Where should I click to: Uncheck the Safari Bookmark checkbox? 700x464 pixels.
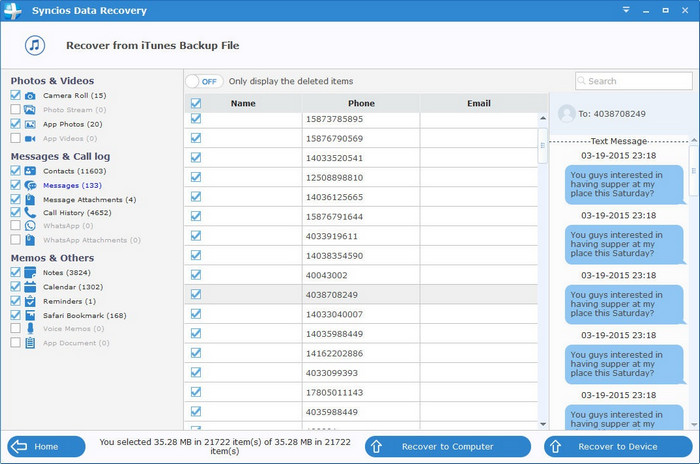coord(15,315)
